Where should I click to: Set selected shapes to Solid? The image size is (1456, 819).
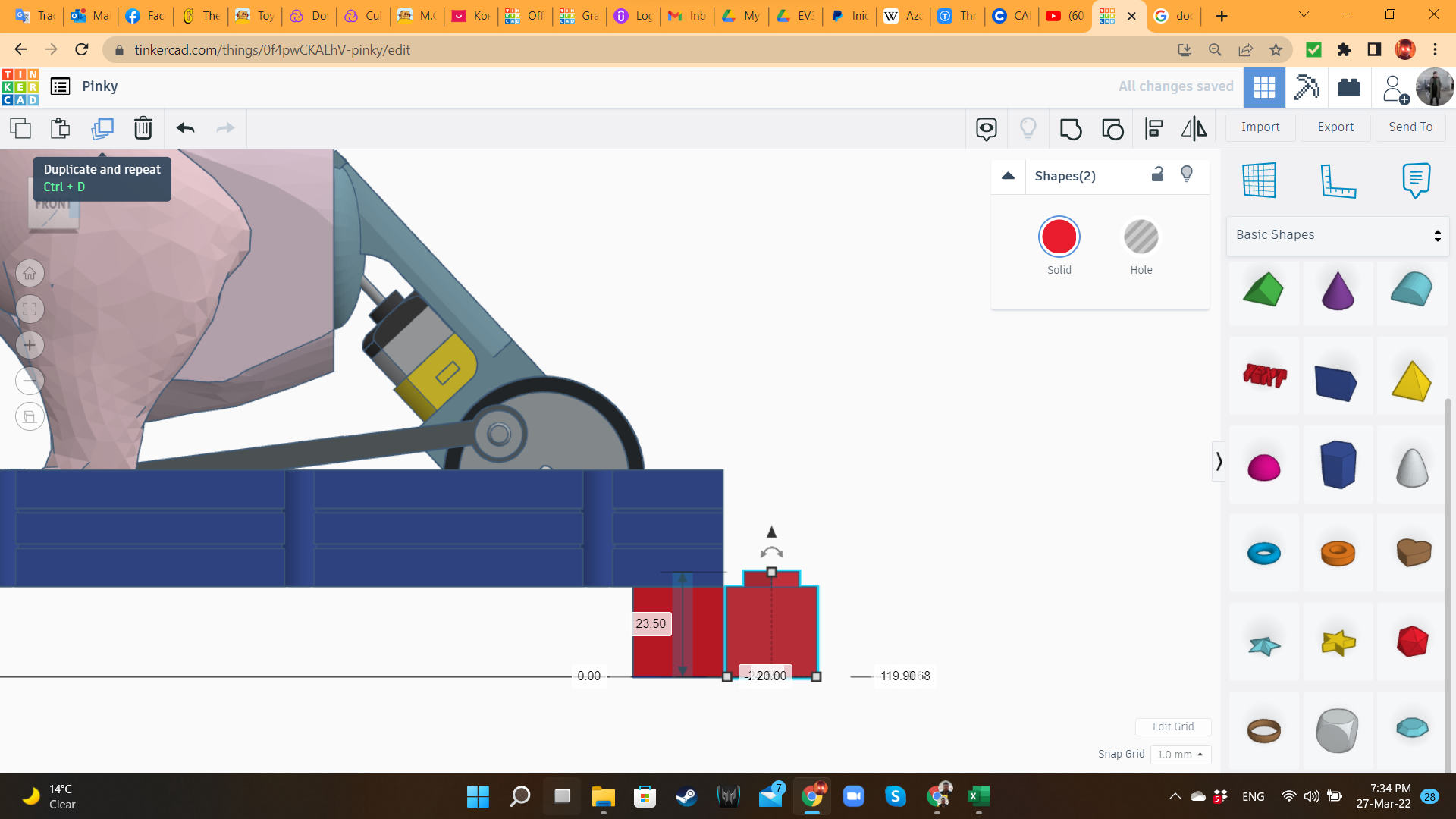pyautogui.click(x=1059, y=237)
